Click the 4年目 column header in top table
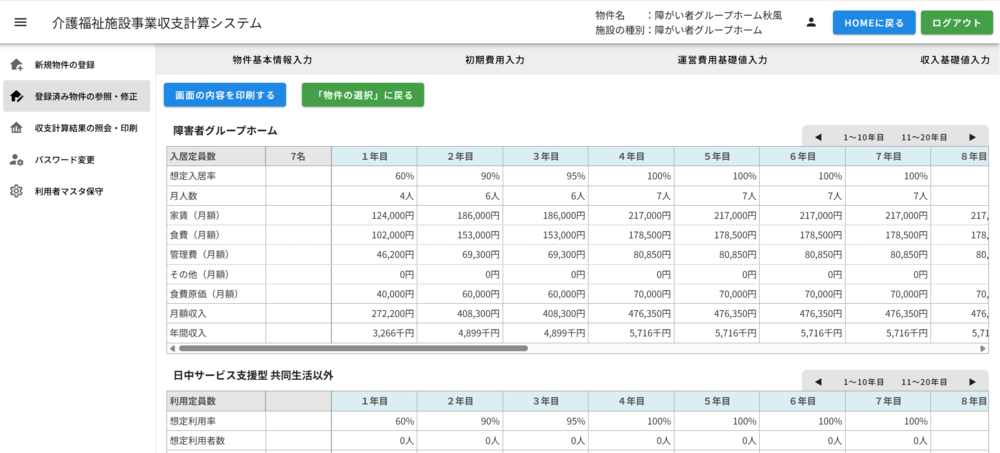The height and width of the screenshot is (453, 1000). click(631, 156)
